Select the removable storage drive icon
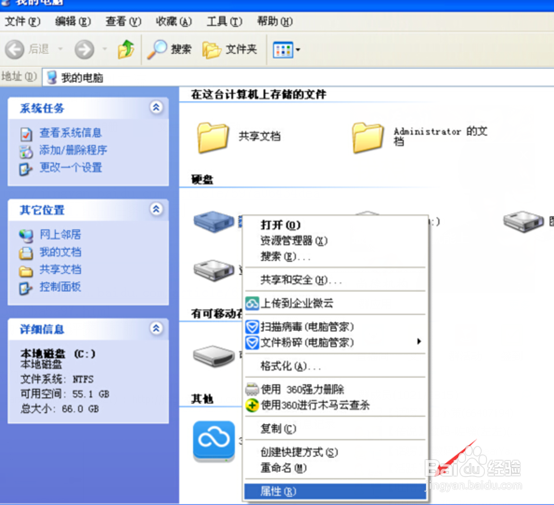 (x=214, y=356)
